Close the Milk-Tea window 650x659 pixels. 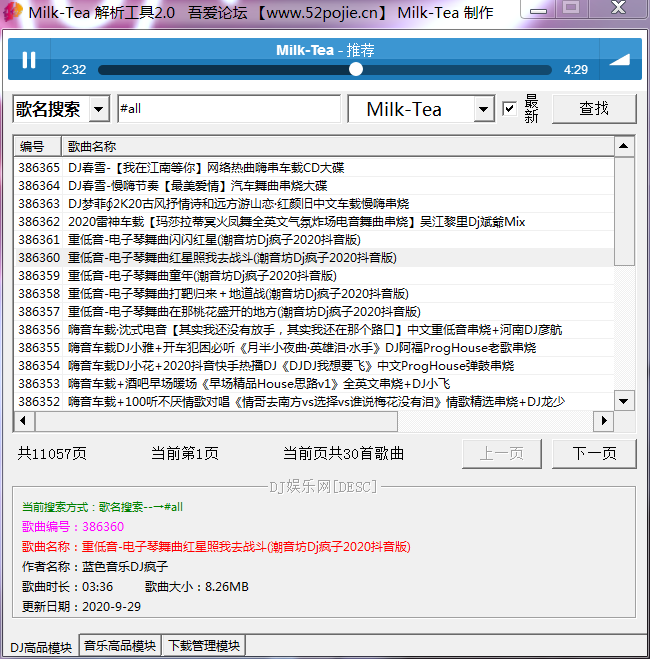point(618,8)
